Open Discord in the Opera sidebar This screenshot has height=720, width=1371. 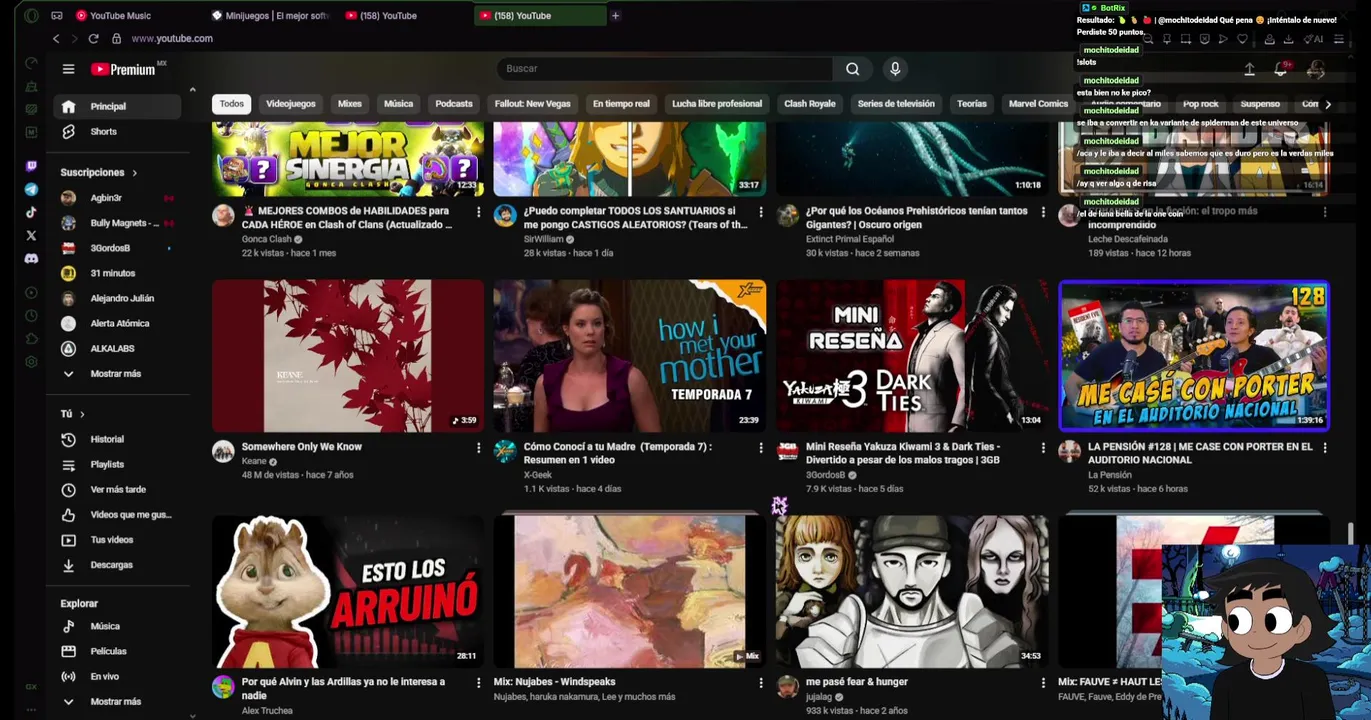click(31, 258)
